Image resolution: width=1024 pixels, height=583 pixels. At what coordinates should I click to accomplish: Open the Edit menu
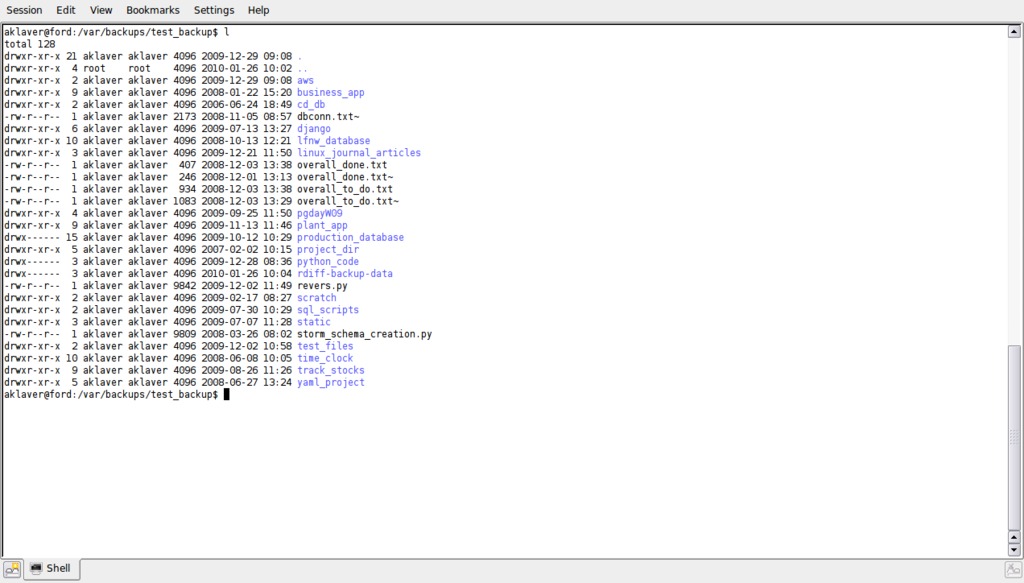pyautogui.click(x=66, y=10)
